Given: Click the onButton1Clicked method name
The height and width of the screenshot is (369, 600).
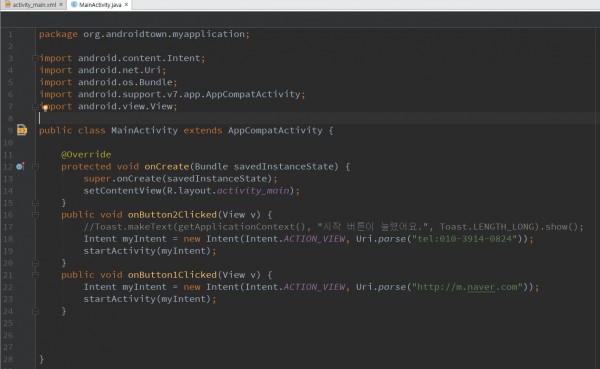Looking at the screenshot, I should pyautogui.click(x=172, y=275).
